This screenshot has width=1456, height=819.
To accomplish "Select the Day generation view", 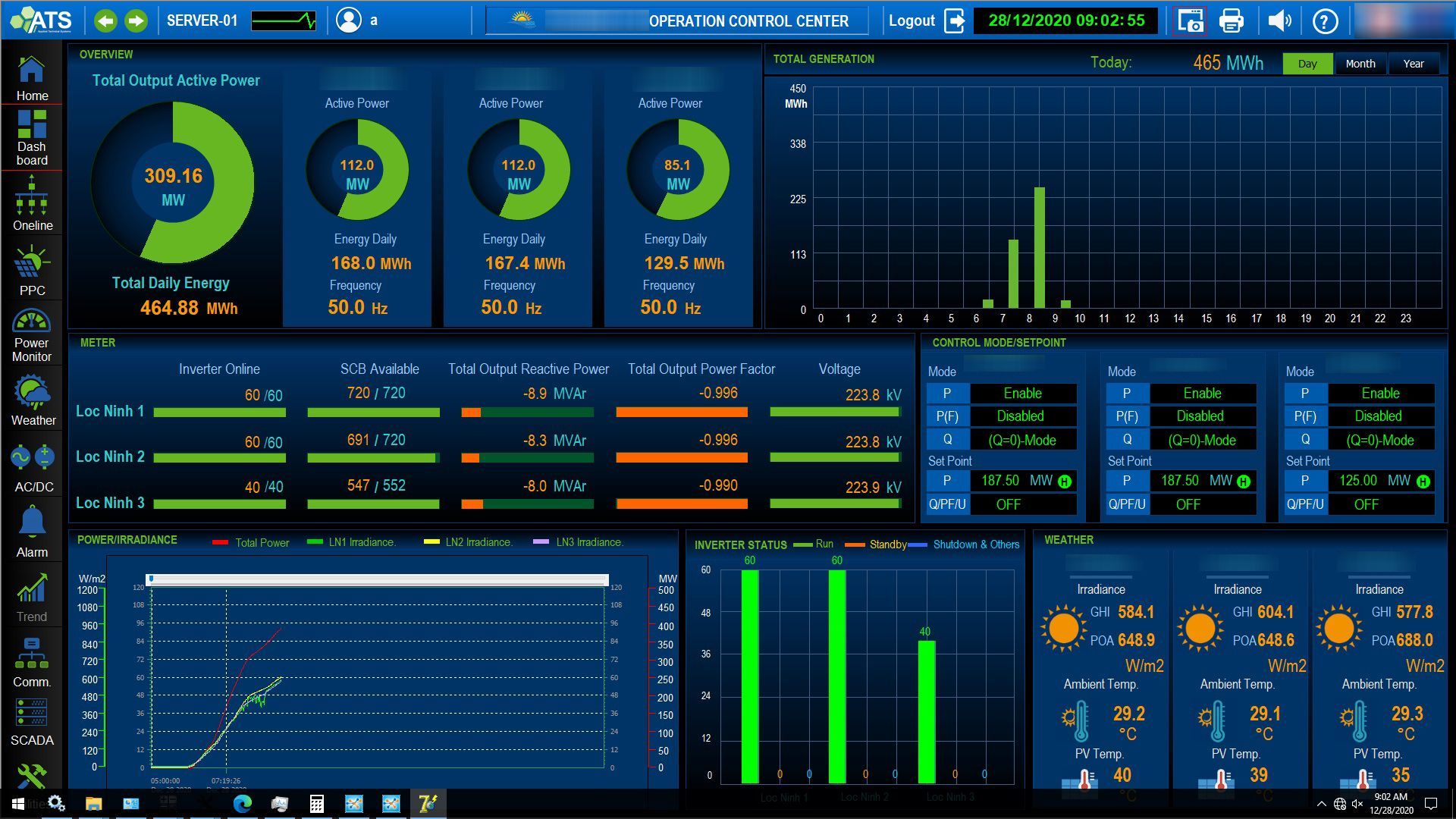I will (x=1307, y=64).
